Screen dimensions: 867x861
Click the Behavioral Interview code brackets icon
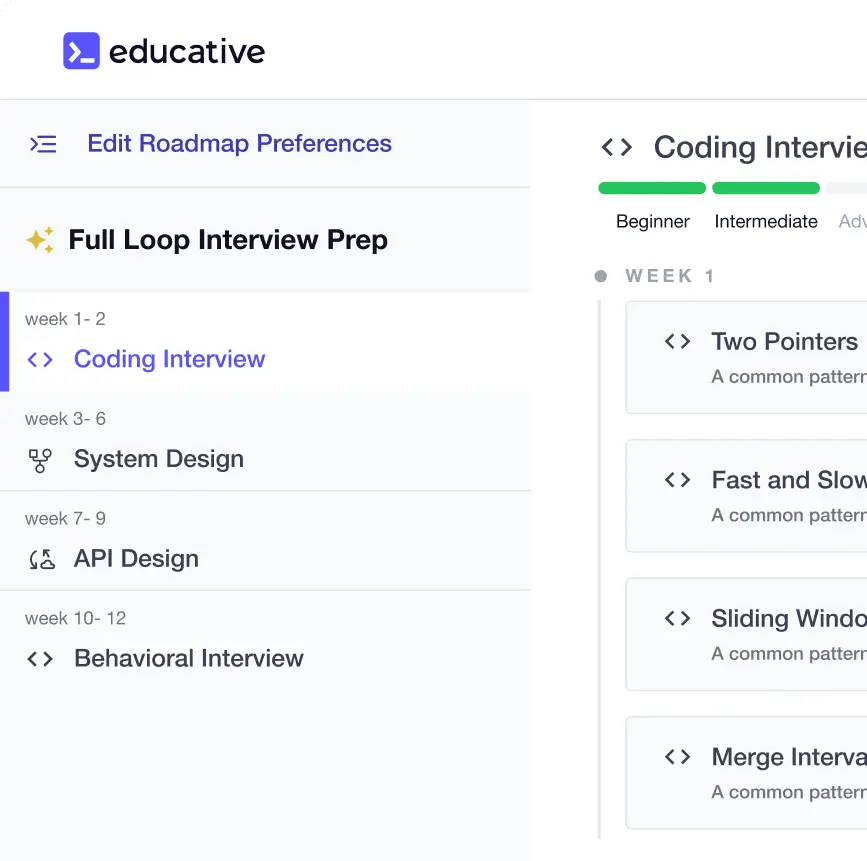click(x=40, y=659)
